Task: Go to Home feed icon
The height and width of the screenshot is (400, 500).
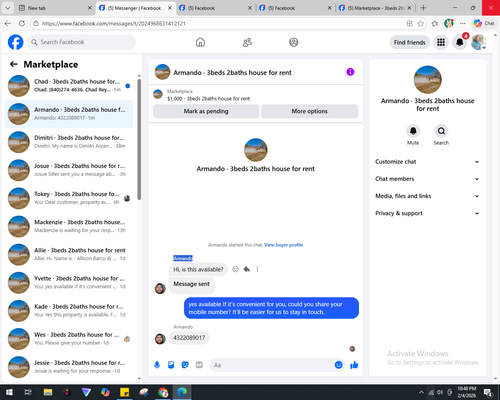Action: click(200, 42)
